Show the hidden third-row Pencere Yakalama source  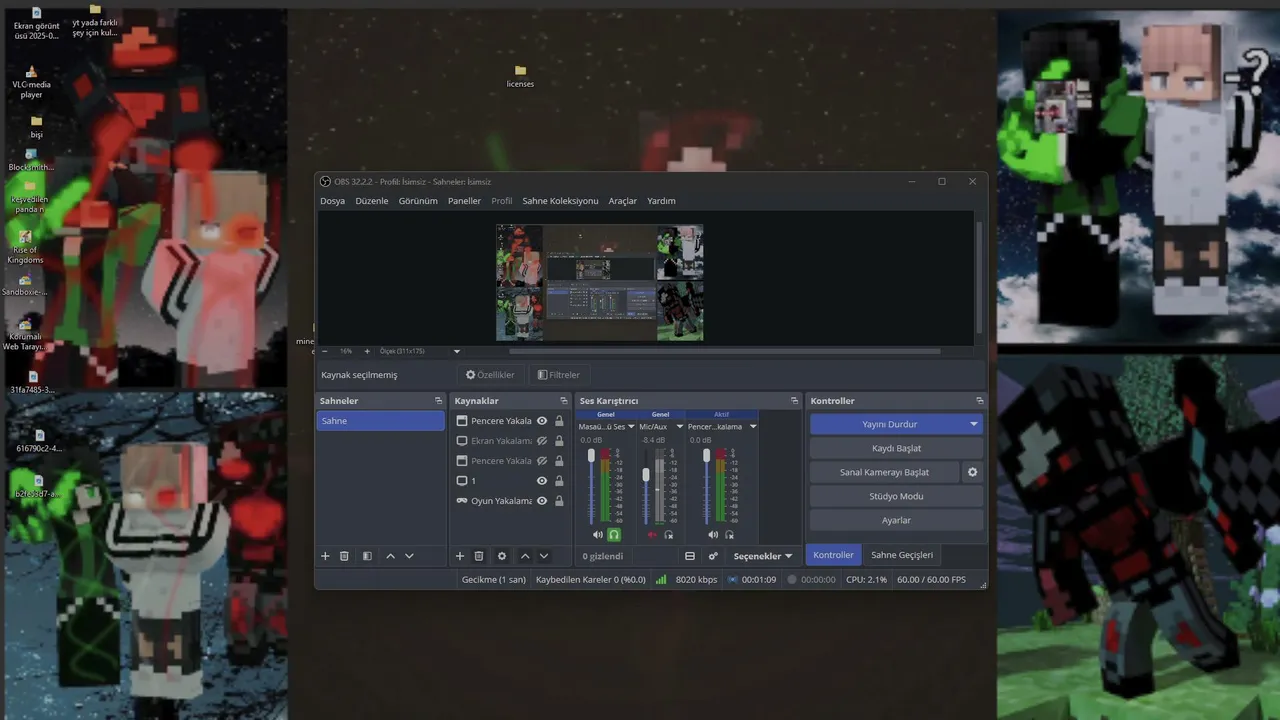[542, 461]
